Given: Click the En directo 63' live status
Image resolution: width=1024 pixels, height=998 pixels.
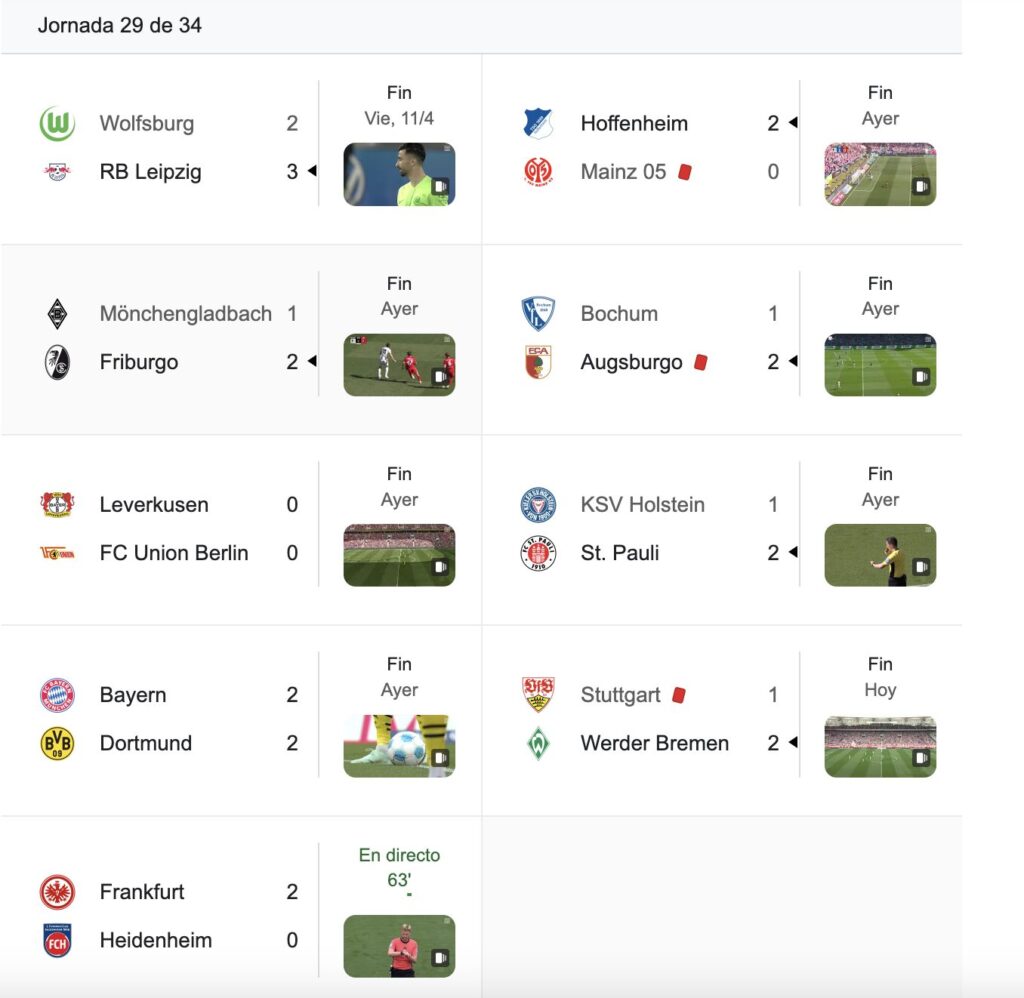Looking at the screenshot, I should click(399, 867).
